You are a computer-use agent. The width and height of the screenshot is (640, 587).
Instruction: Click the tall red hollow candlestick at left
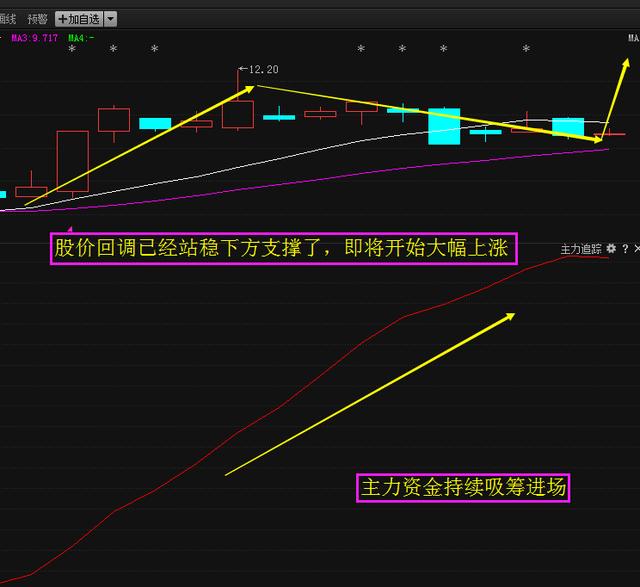pos(72,160)
